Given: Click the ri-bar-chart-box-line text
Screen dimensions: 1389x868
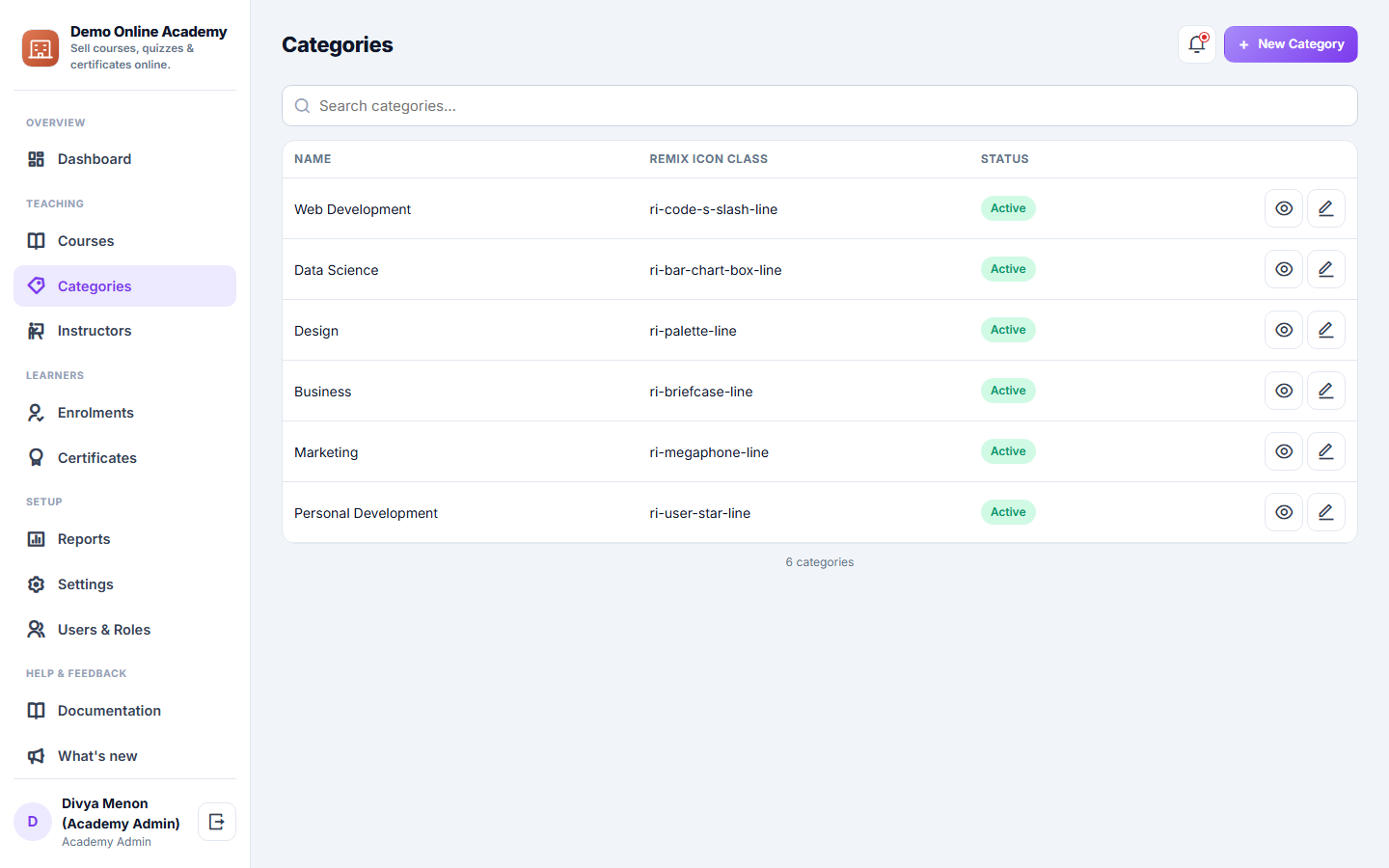Looking at the screenshot, I should 716,270.
